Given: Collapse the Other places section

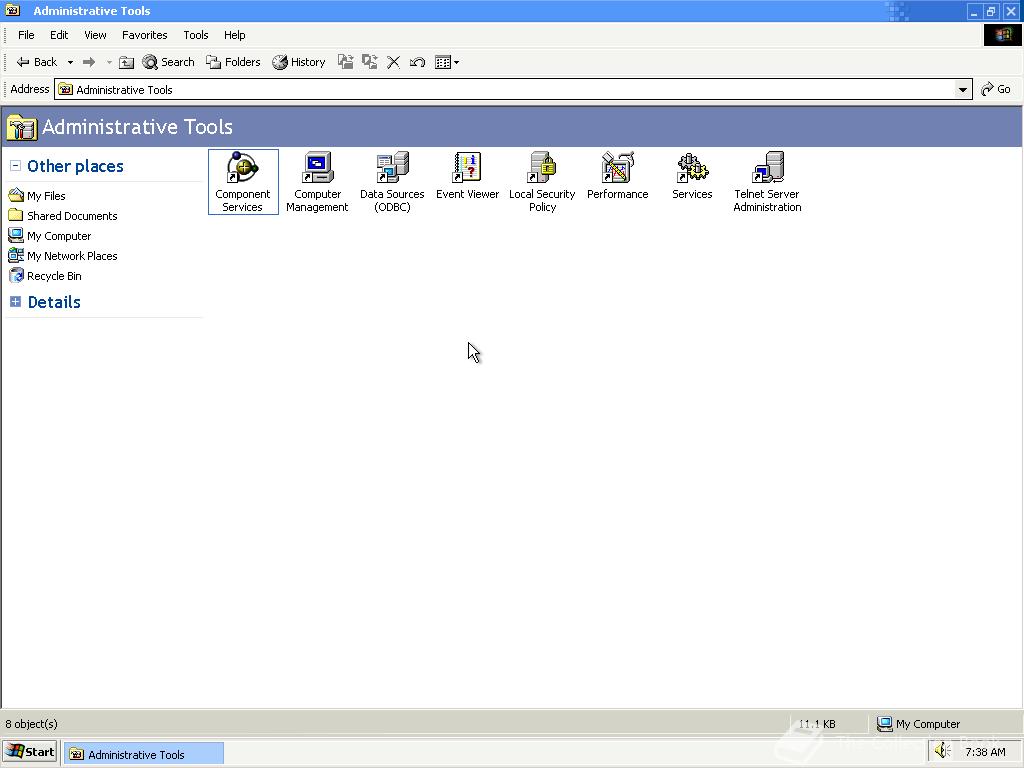Looking at the screenshot, I should (15, 166).
